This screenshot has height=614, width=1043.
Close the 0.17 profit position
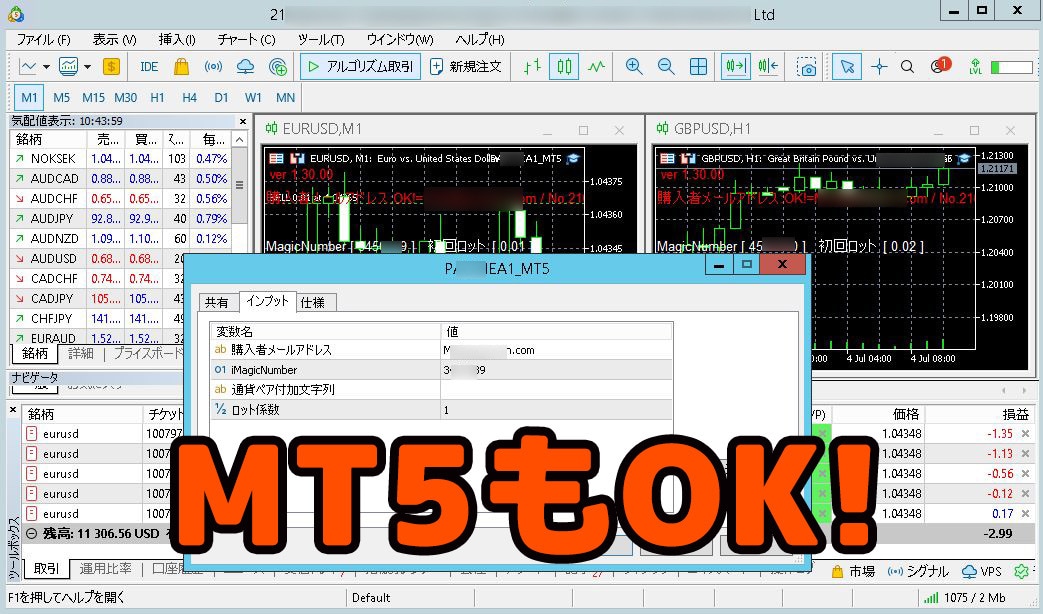[x=1025, y=514]
